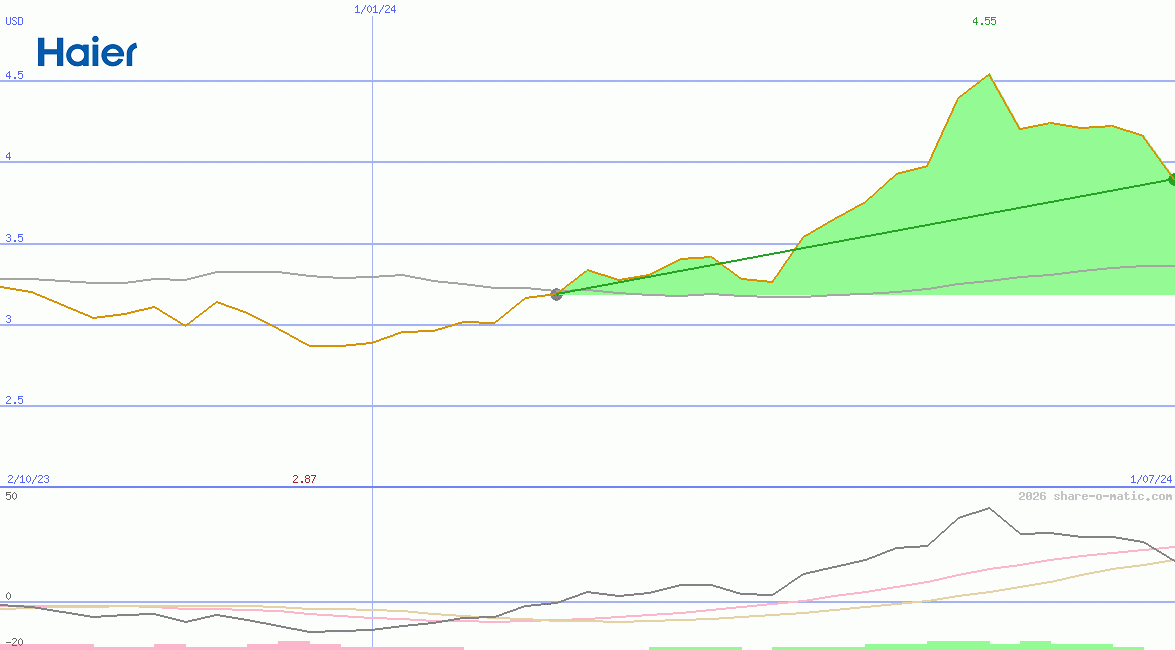The width and height of the screenshot is (1175, 650).
Task: Select the green trend end marker
Action: tap(1172, 179)
